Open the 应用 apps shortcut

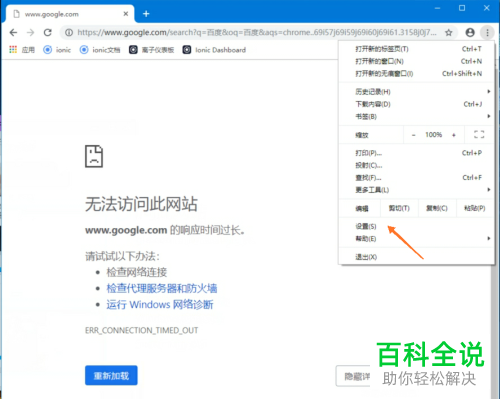[22, 50]
